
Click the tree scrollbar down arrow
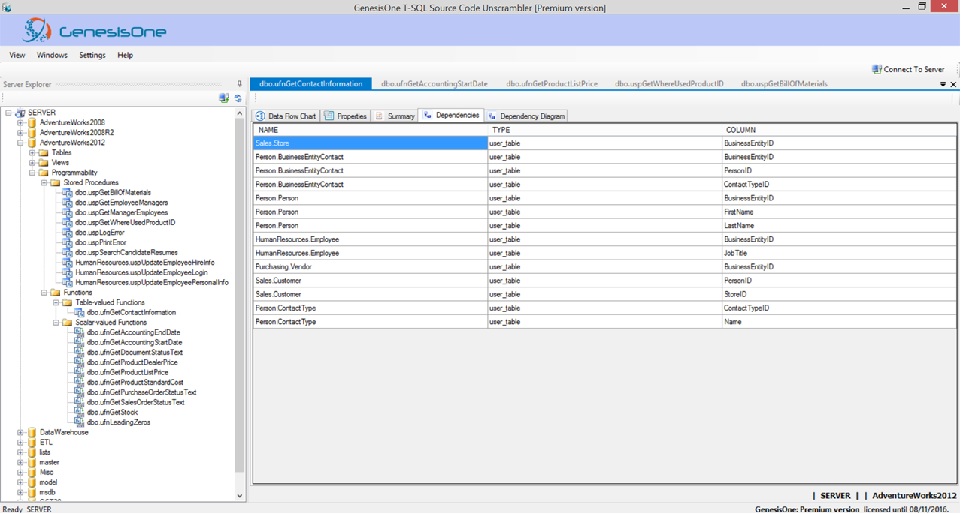(240, 496)
